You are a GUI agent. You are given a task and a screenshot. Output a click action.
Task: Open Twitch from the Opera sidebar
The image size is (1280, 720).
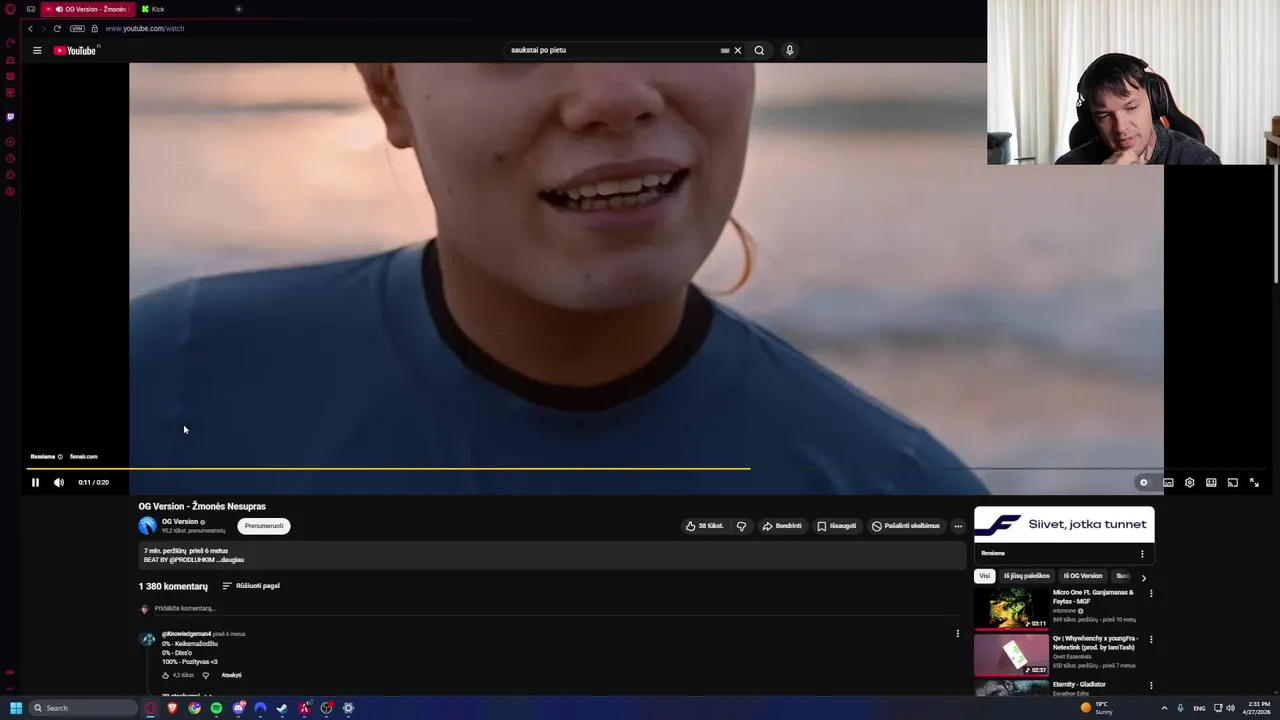click(x=10, y=117)
